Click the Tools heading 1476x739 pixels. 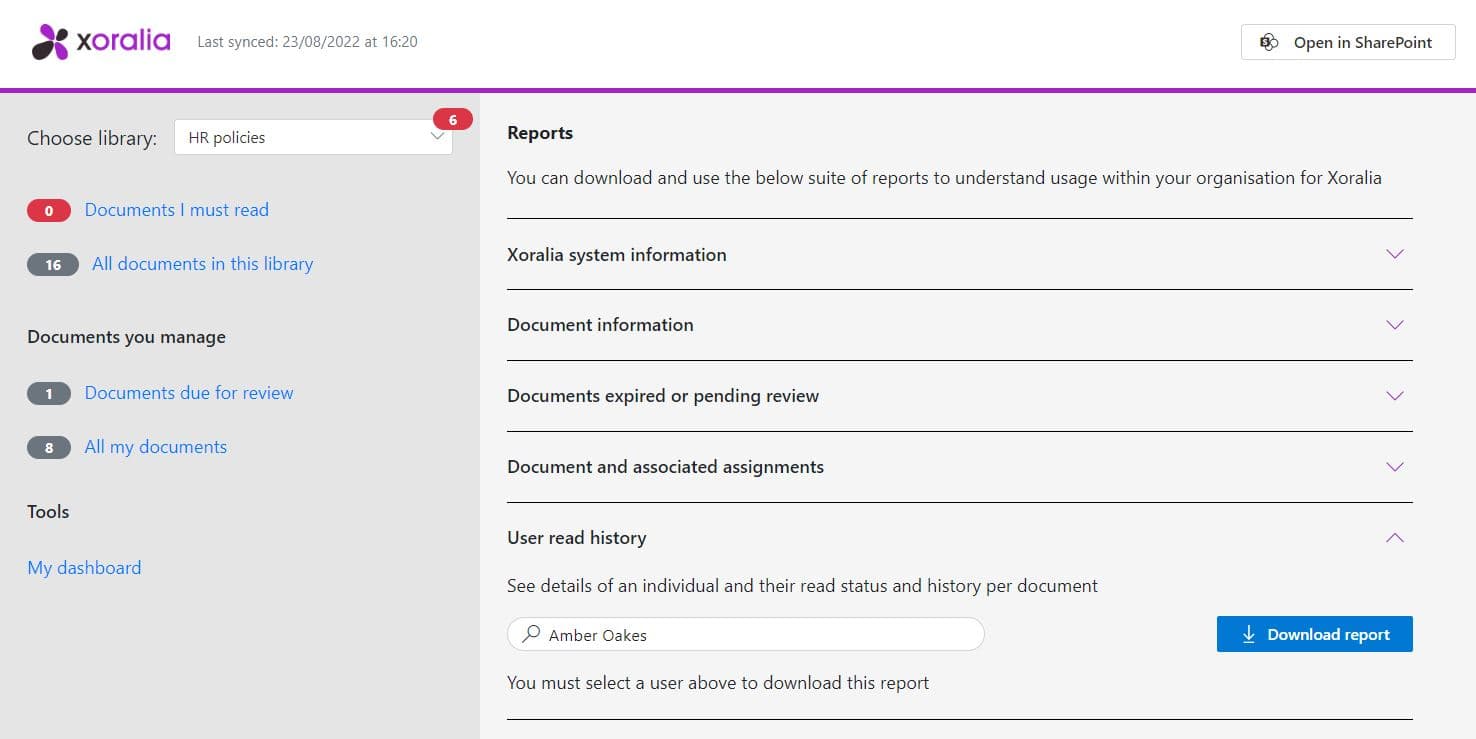(48, 512)
